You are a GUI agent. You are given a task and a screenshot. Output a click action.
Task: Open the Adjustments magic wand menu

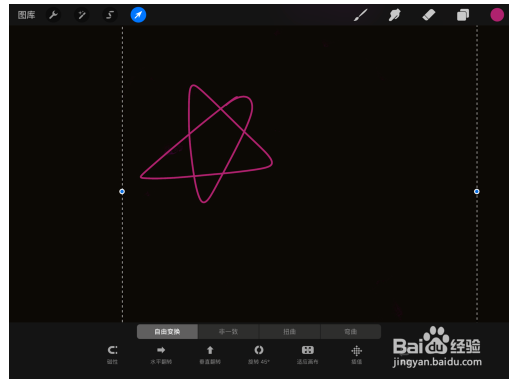(x=82, y=15)
